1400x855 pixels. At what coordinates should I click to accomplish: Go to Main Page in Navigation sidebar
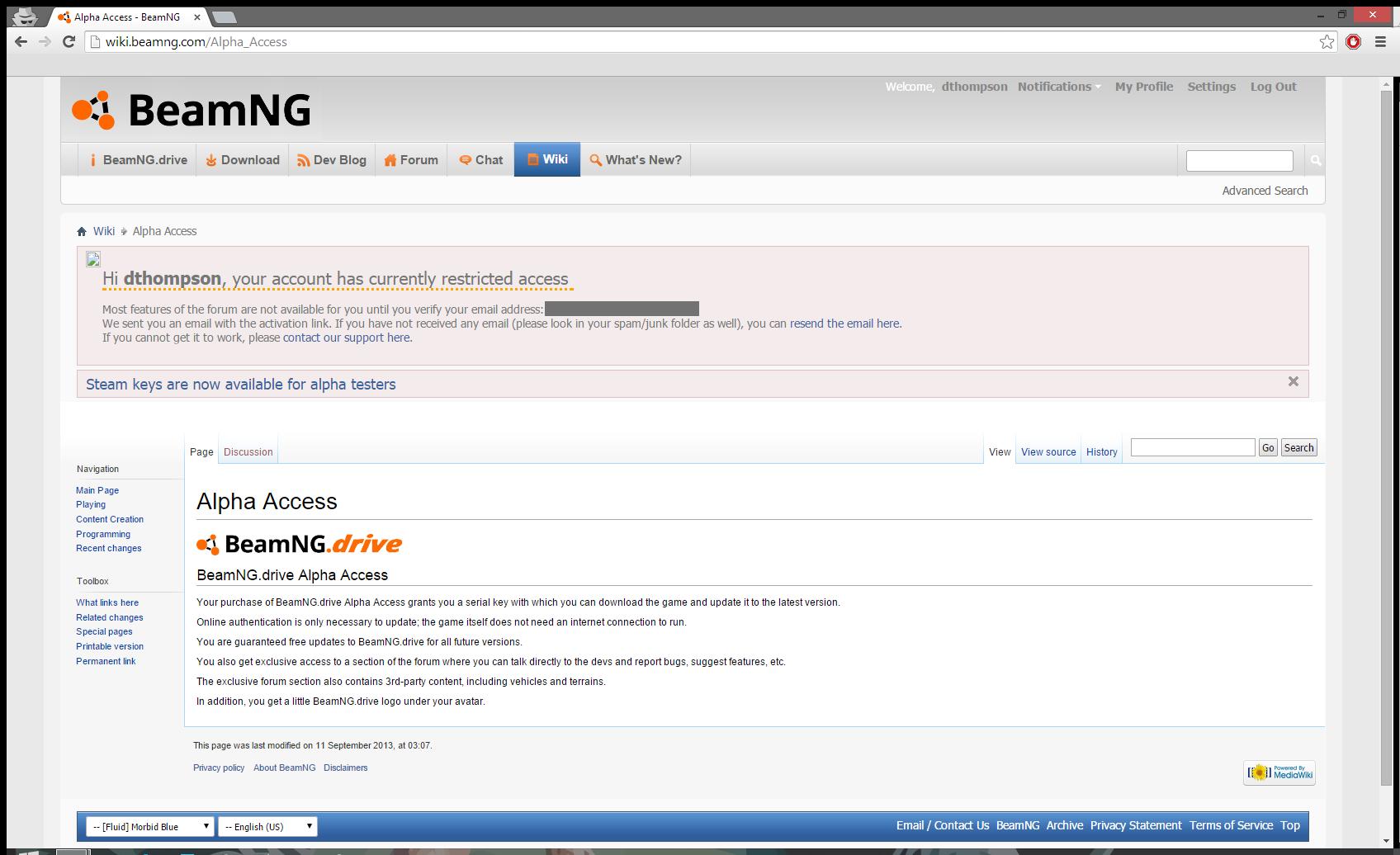[97, 490]
